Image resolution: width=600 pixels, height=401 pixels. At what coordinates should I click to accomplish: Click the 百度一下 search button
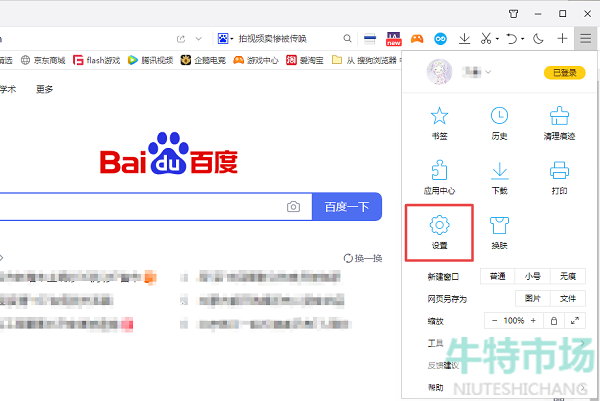coord(347,207)
